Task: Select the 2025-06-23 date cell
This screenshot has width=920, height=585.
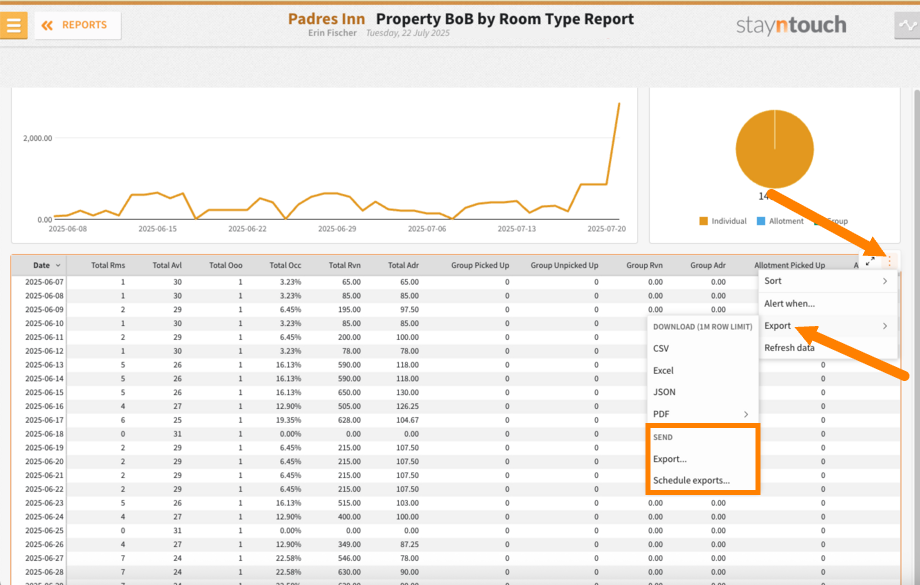Action: (x=44, y=503)
